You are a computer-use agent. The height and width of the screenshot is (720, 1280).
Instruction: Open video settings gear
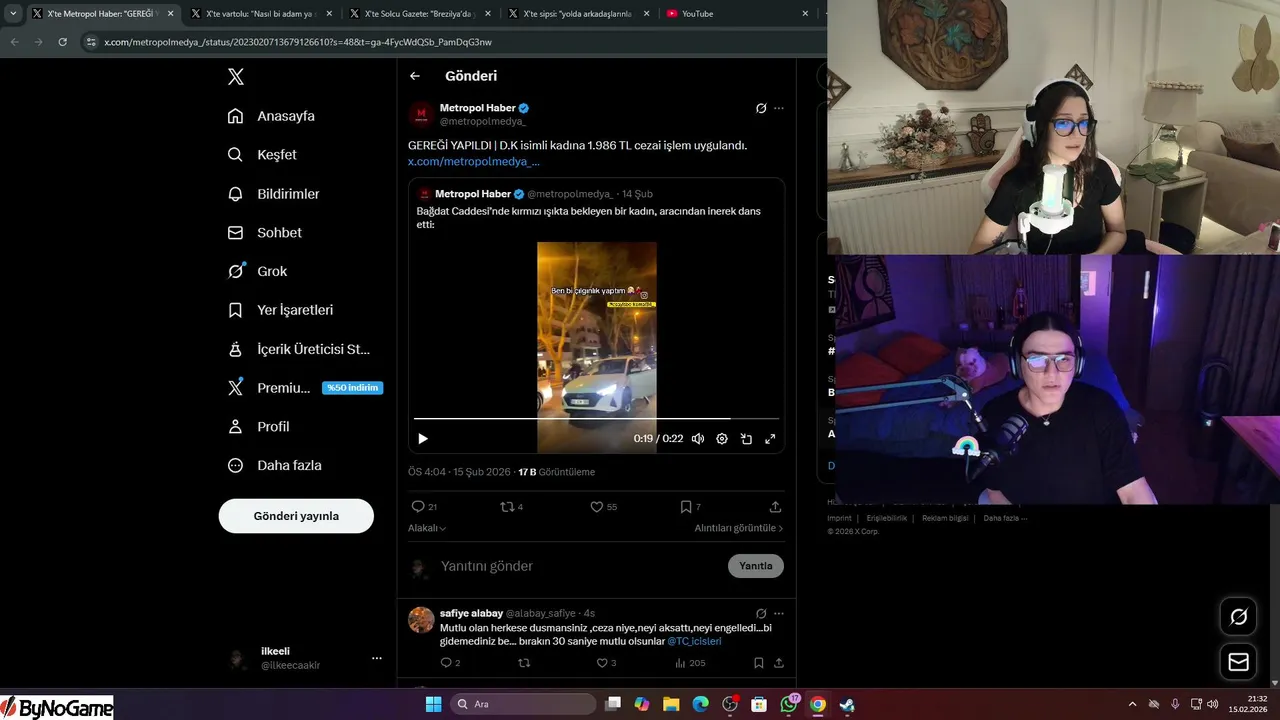[722, 438]
